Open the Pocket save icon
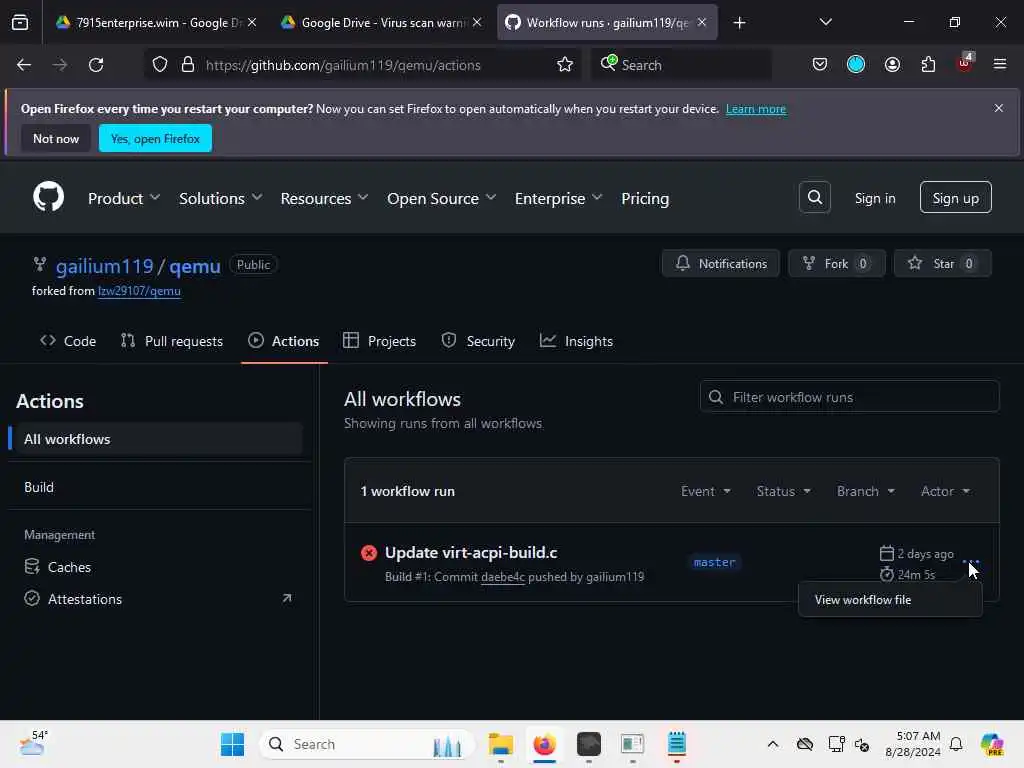 pyautogui.click(x=820, y=64)
